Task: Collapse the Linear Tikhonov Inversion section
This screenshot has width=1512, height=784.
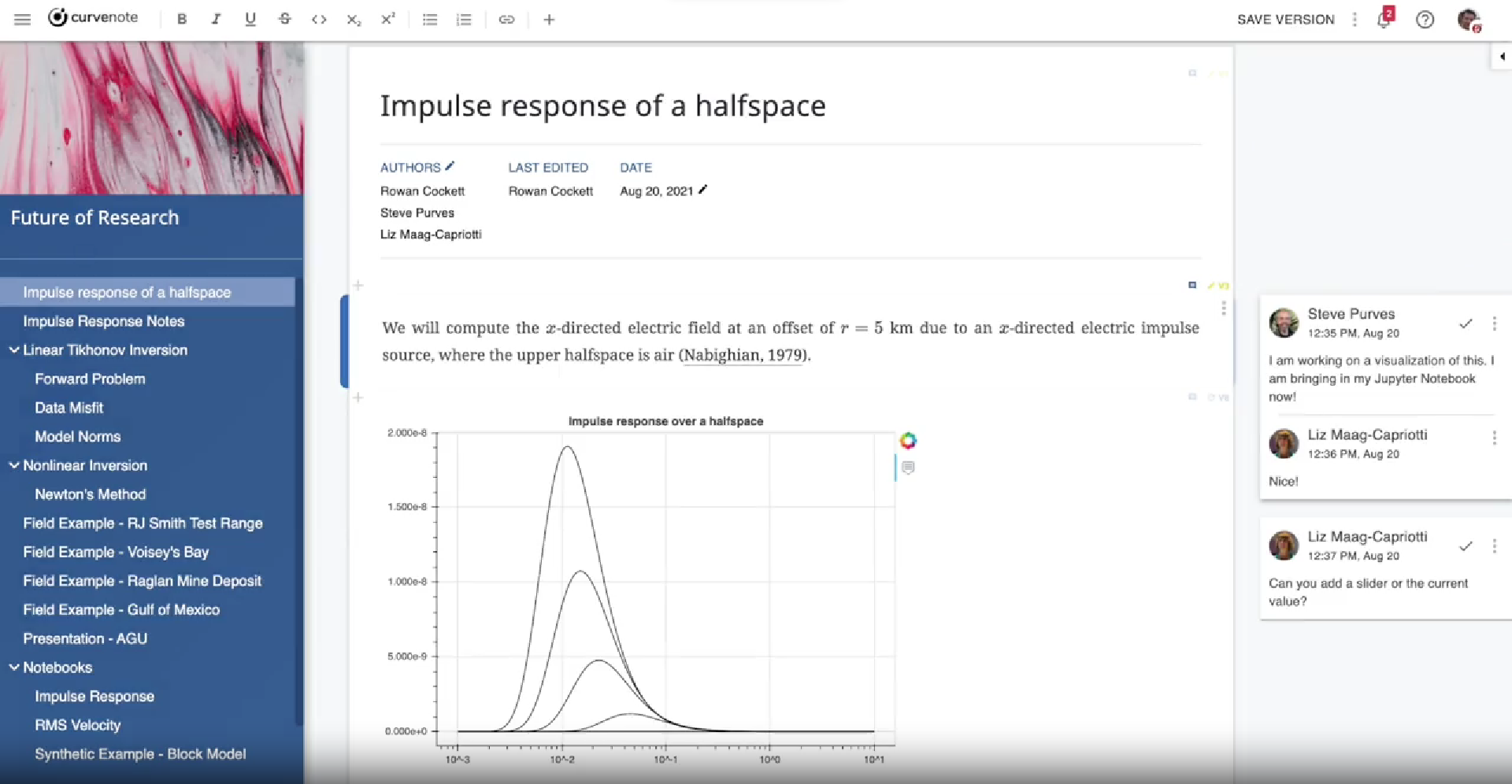Action: [x=13, y=350]
